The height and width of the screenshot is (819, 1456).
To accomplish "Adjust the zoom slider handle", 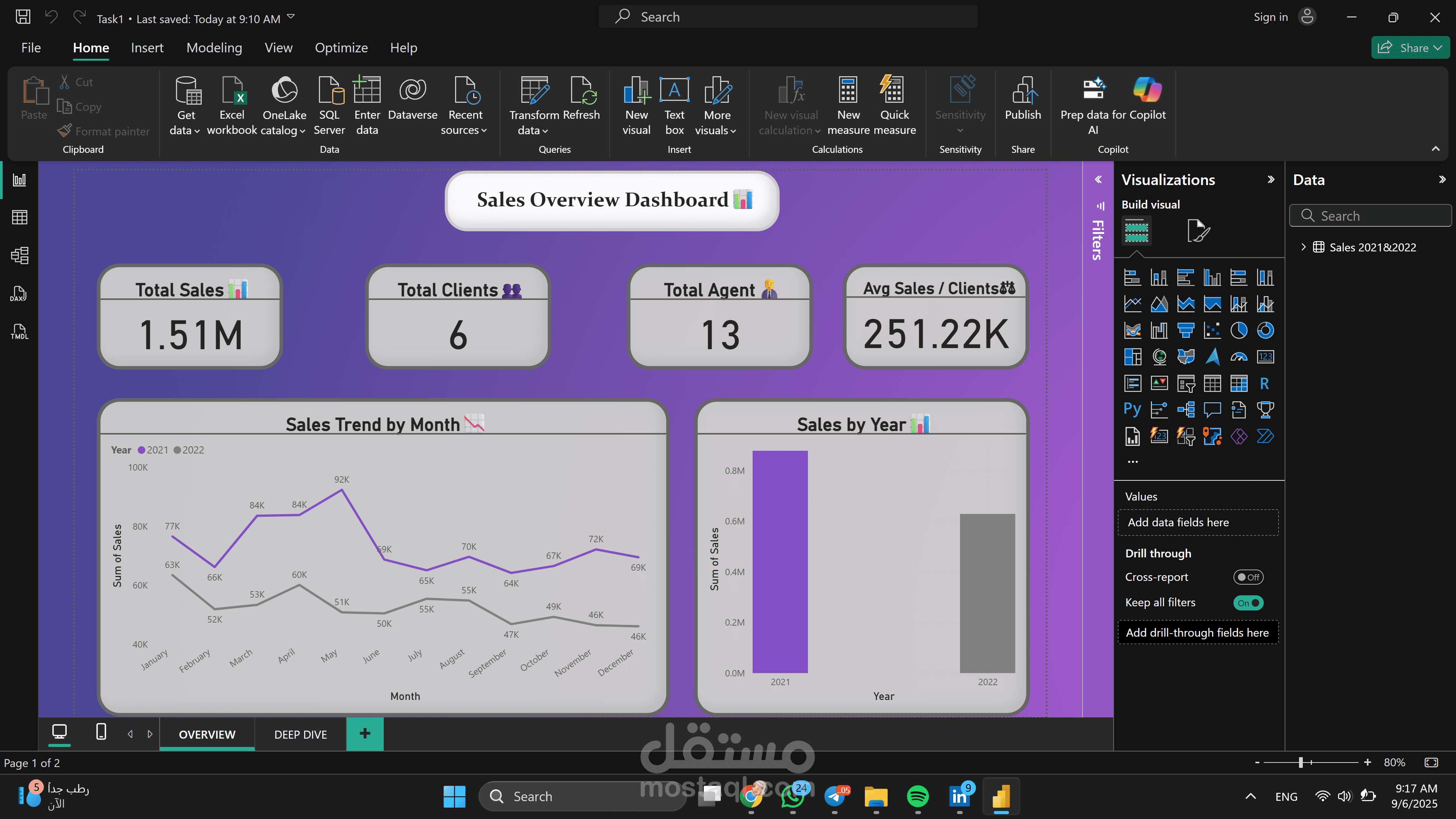I will point(1301,763).
